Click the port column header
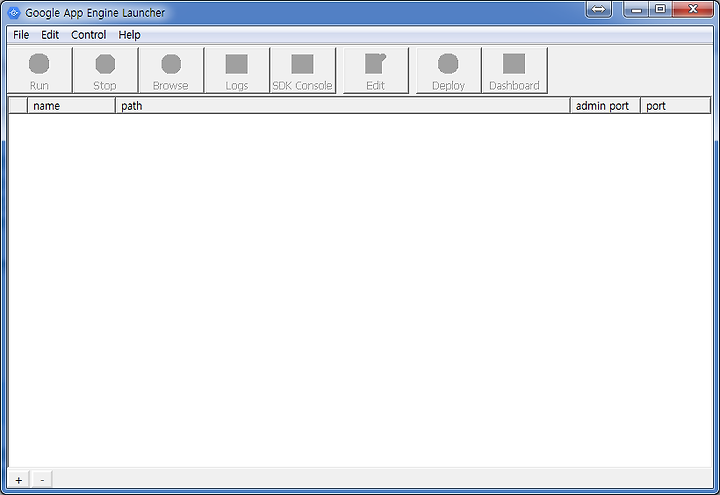The height and width of the screenshot is (495, 720). pyautogui.click(x=675, y=106)
